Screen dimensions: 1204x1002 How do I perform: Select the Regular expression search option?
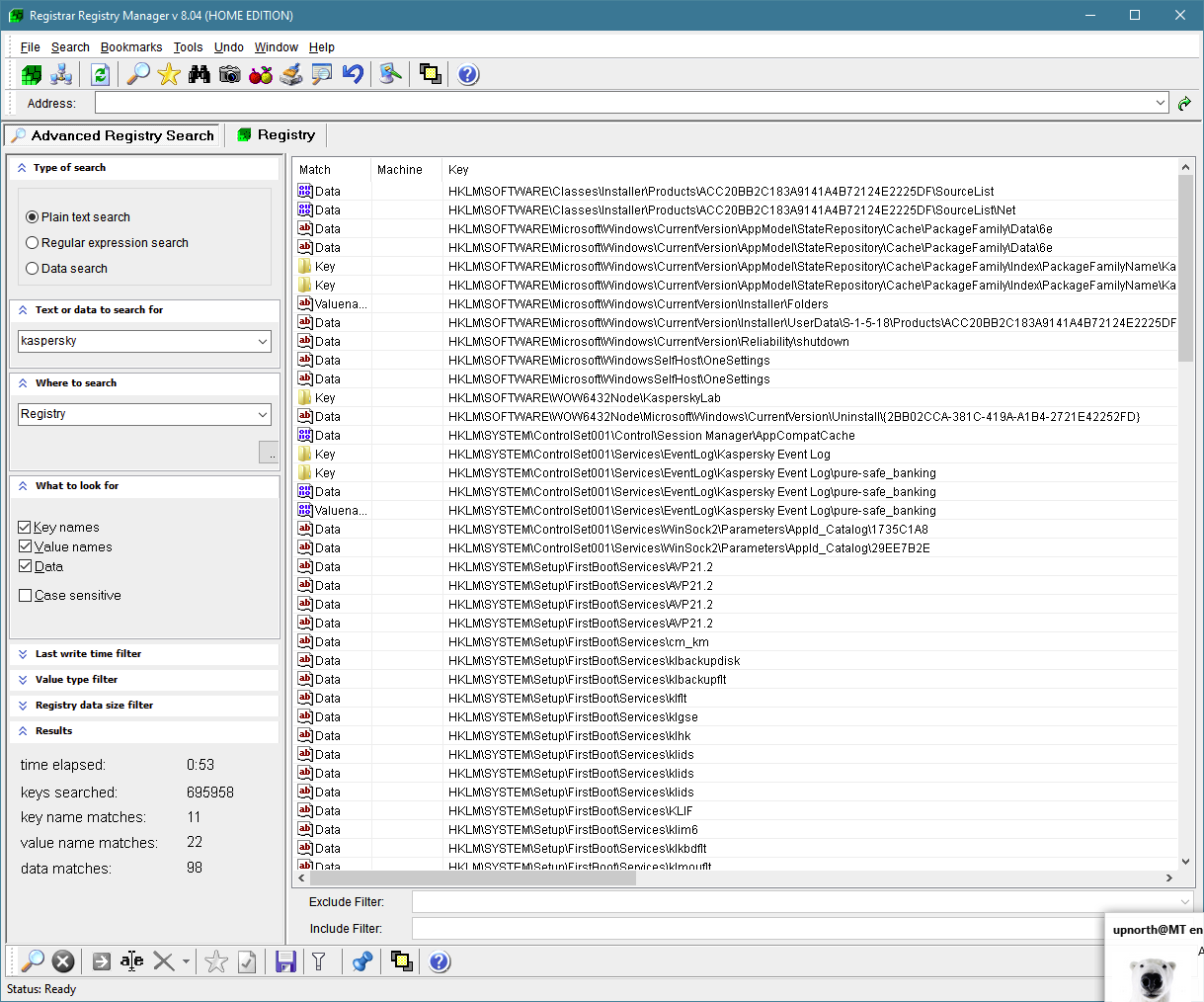33,243
